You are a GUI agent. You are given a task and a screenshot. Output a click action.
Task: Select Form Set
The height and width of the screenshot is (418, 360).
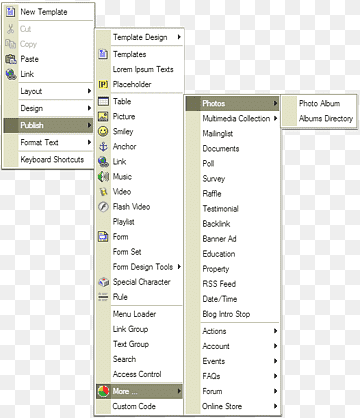[140, 252]
